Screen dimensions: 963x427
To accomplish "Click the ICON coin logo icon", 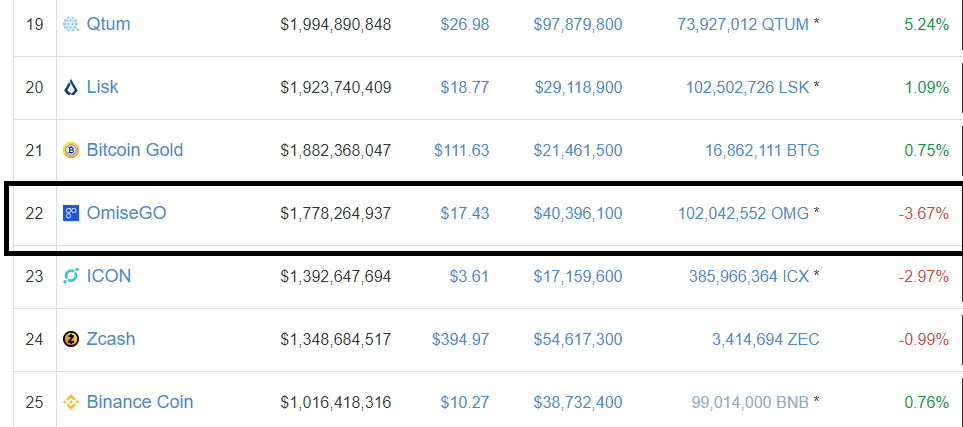I will [x=71, y=276].
